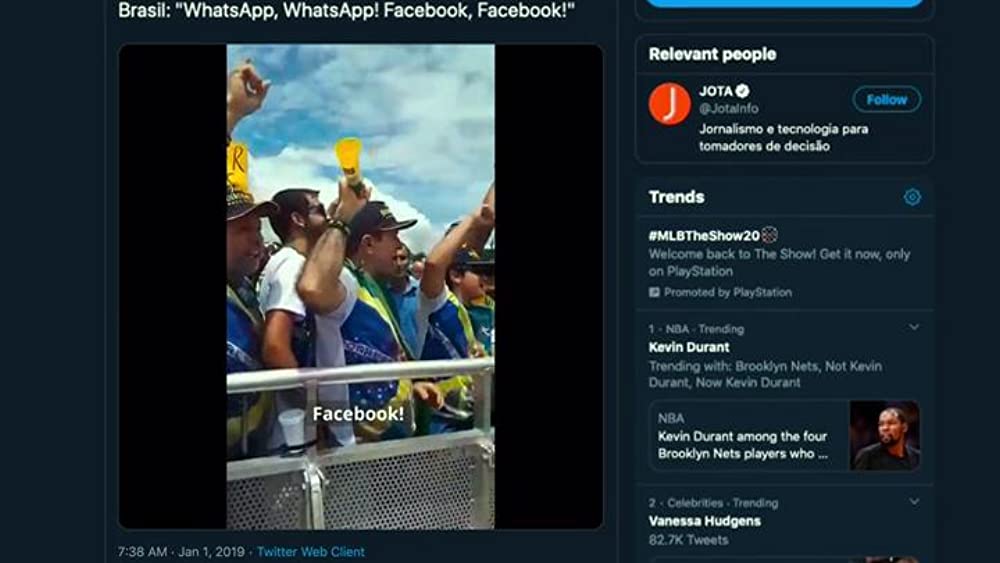The image size is (1000, 563).
Task: Expand the Kevin Durant trend options chevron
Action: 914,327
